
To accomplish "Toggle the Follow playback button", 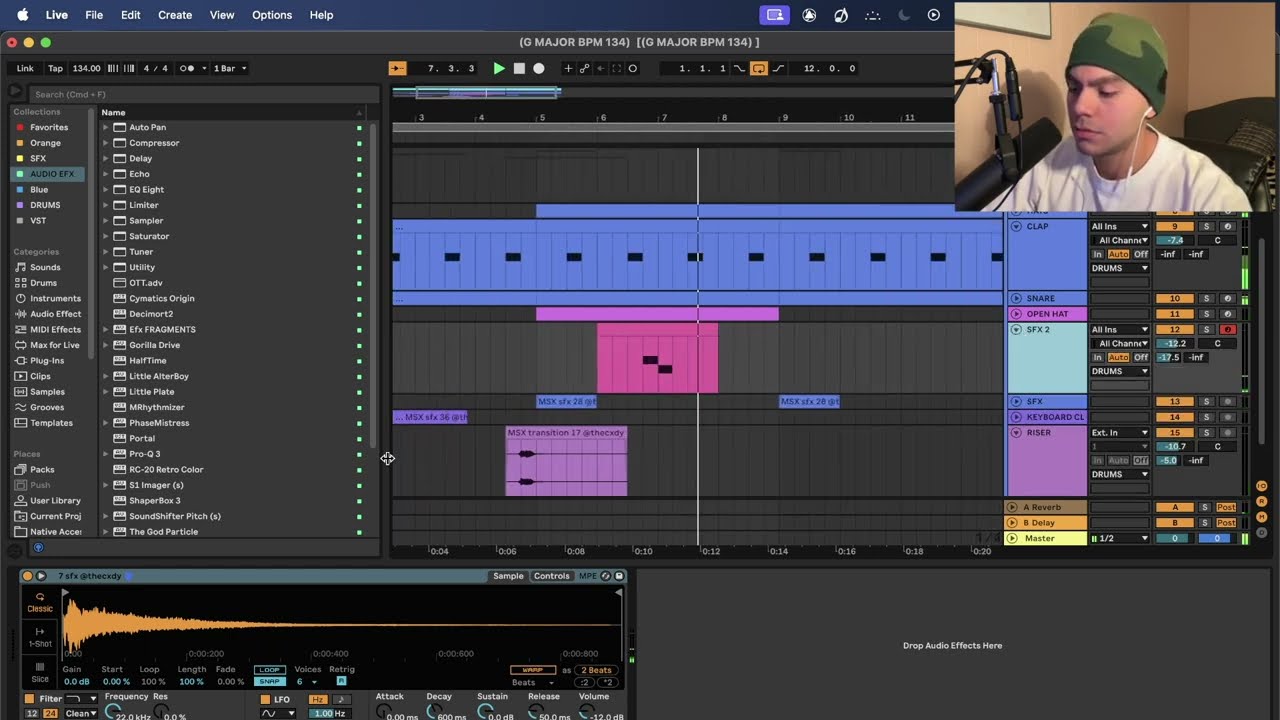I will coord(397,68).
